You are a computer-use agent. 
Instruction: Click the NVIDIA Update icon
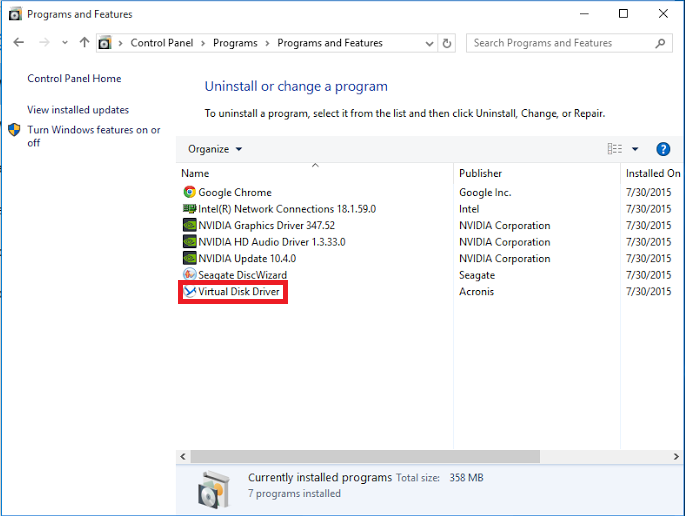(x=189, y=258)
